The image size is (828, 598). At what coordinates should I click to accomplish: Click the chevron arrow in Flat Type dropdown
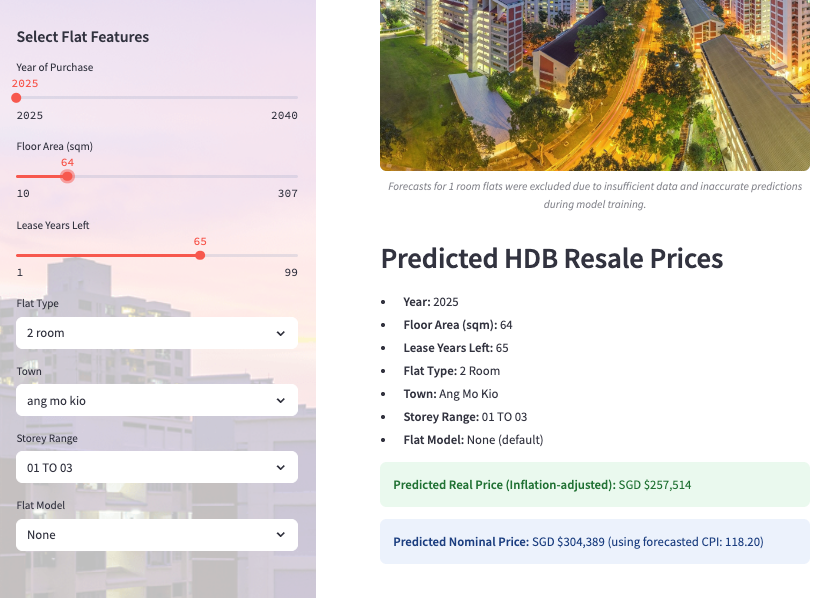click(280, 333)
